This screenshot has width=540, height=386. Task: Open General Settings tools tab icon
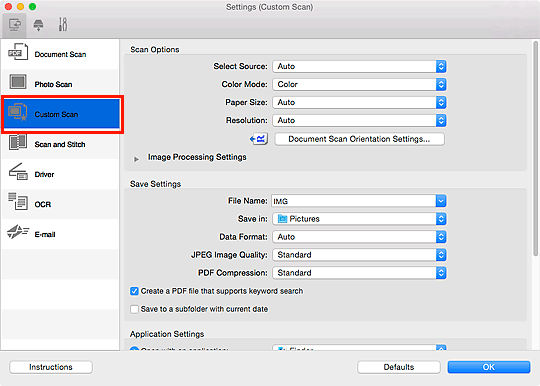tap(63, 24)
